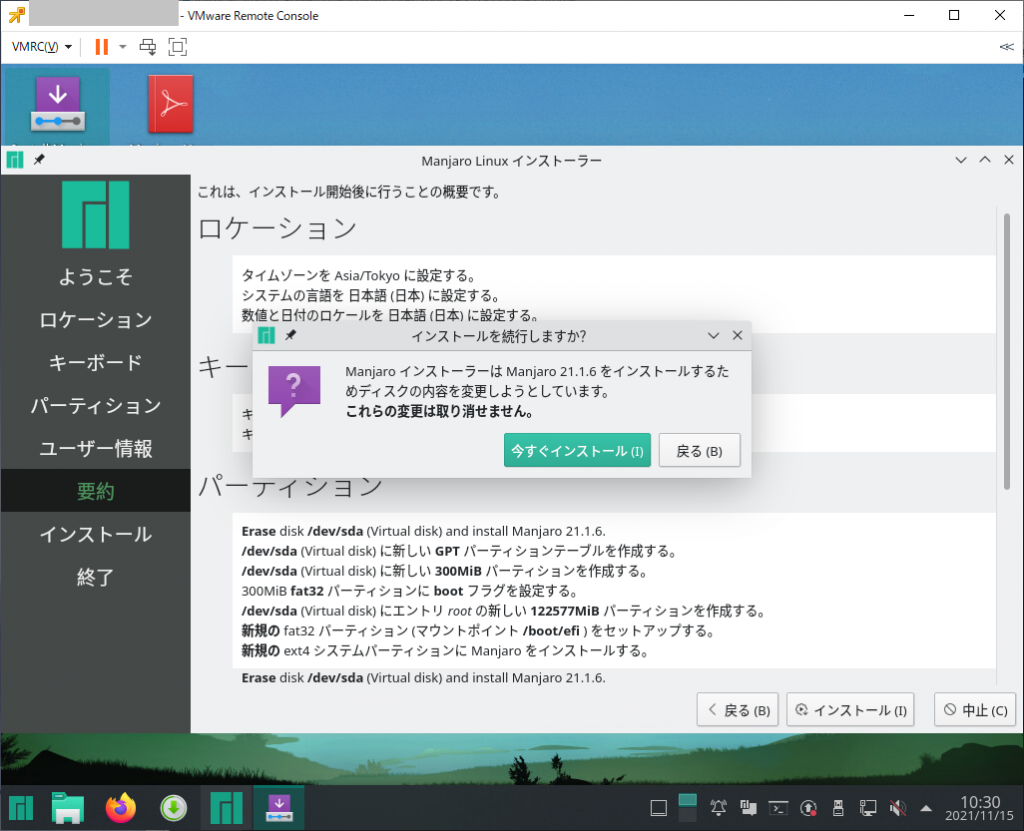Switch to the second virtual desktop in the pager
The height and width of the screenshot is (831, 1024).
(x=688, y=816)
